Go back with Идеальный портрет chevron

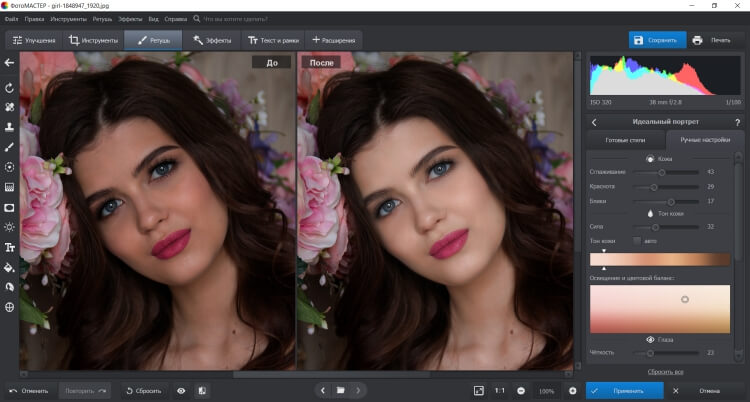click(x=594, y=122)
